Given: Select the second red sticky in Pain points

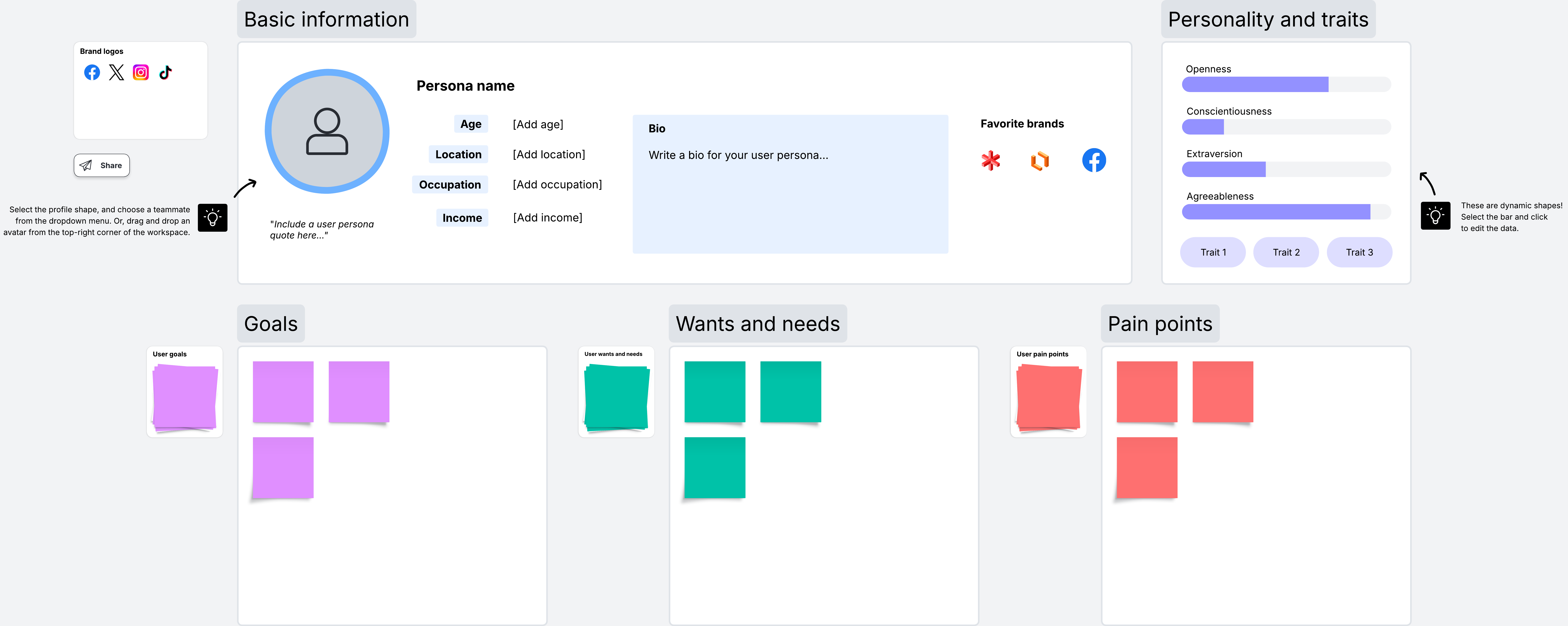Looking at the screenshot, I should pyautogui.click(x=1223, y=392).
